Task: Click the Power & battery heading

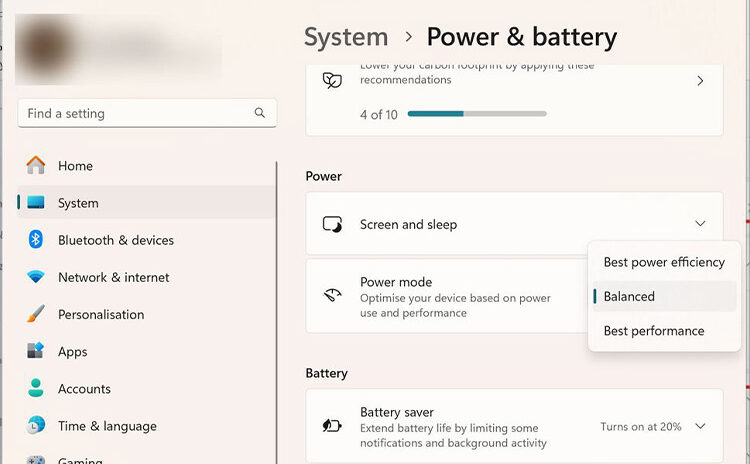Action: coord(522,37)
